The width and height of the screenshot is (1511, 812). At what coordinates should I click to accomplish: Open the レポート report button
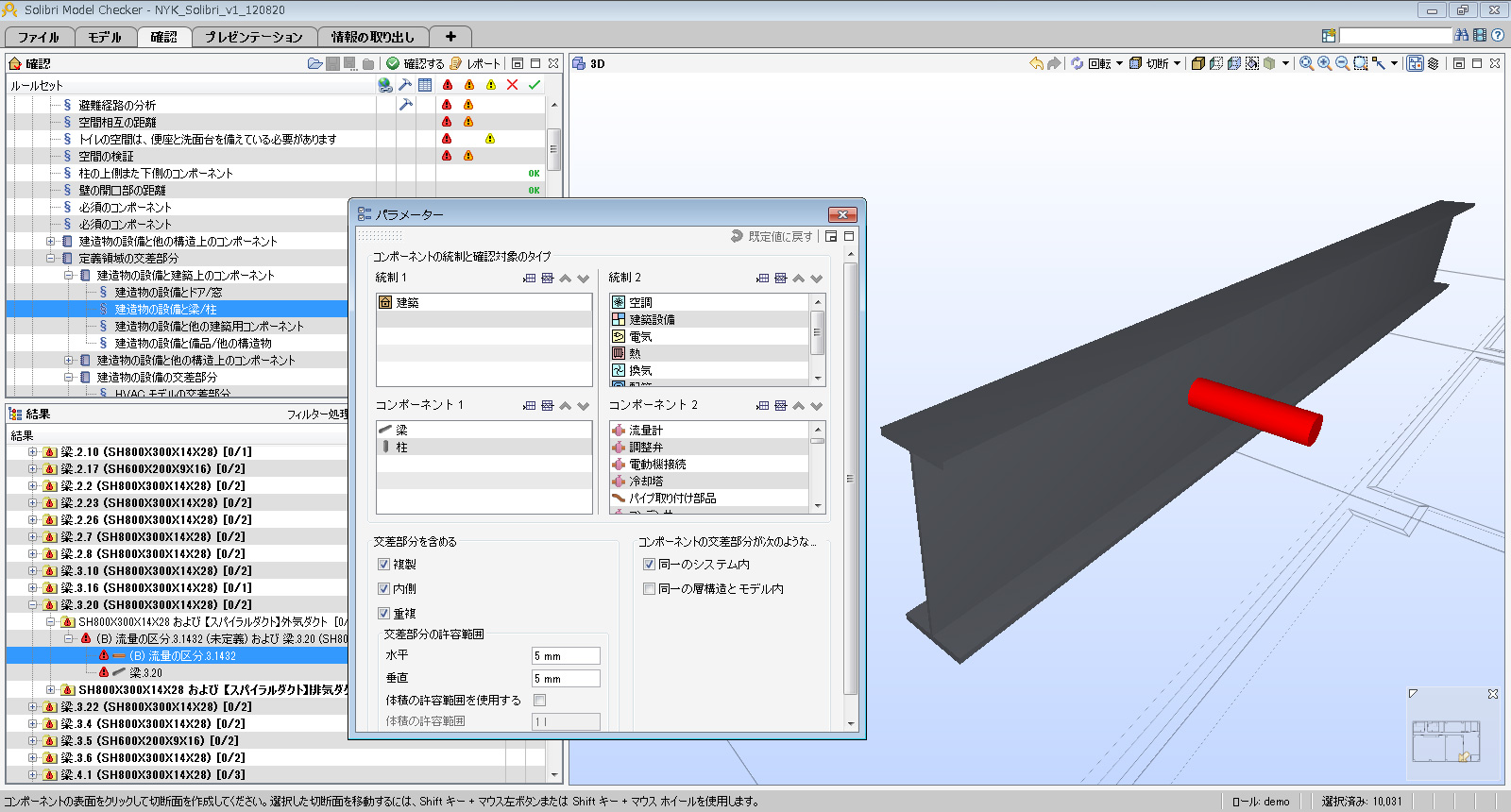pos(475,63)
